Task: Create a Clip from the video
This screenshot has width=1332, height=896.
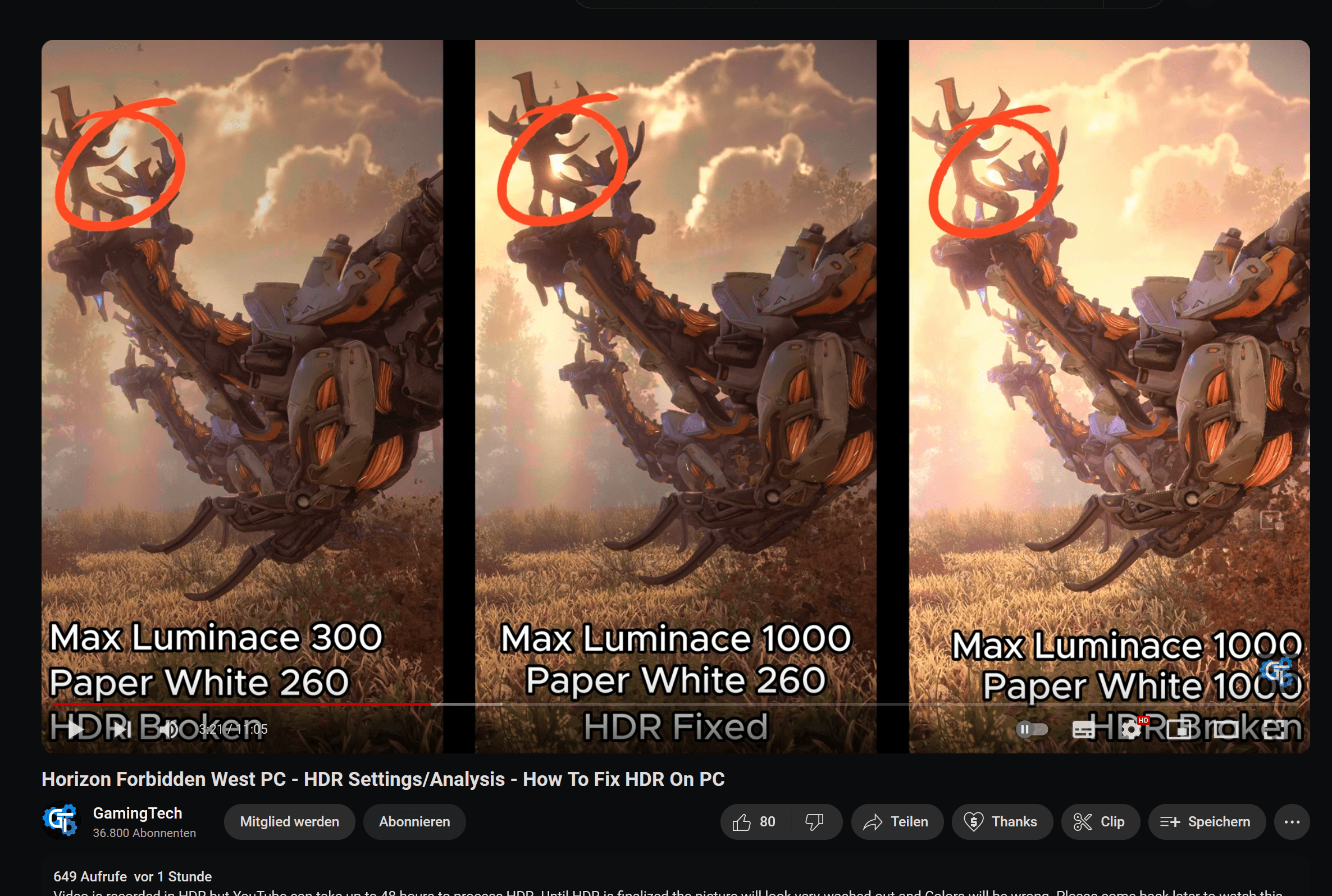Action: [x=1100, y=822]
